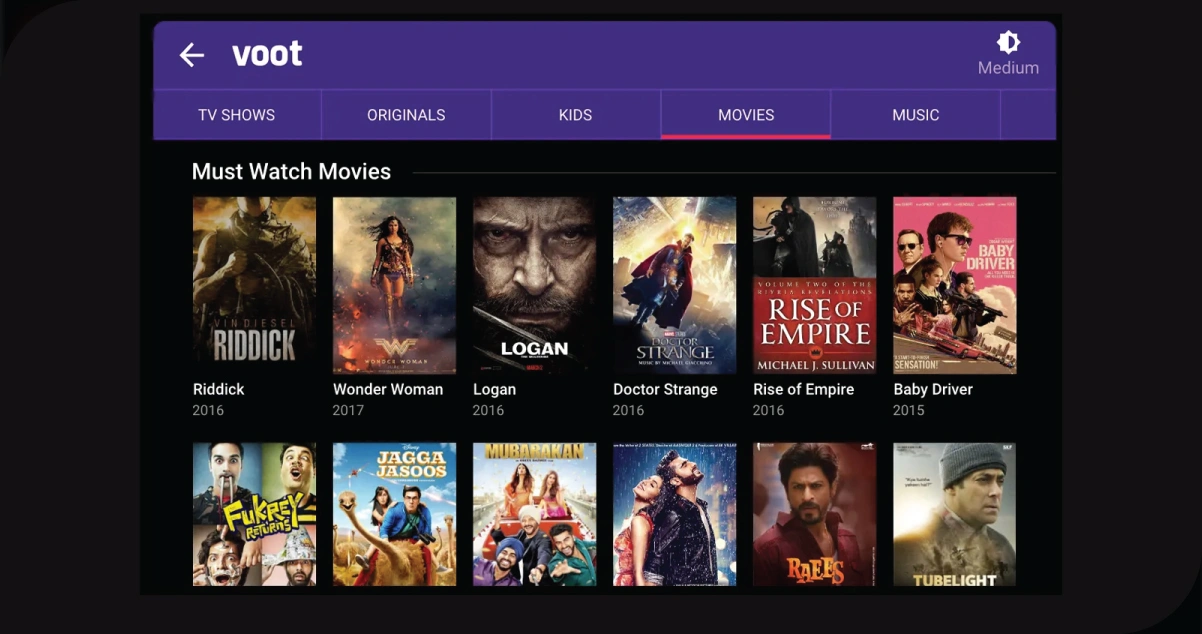Select the Baby Driver poster
The height and width of the screenshot is (634, 1202).
[x=954, y=285]
